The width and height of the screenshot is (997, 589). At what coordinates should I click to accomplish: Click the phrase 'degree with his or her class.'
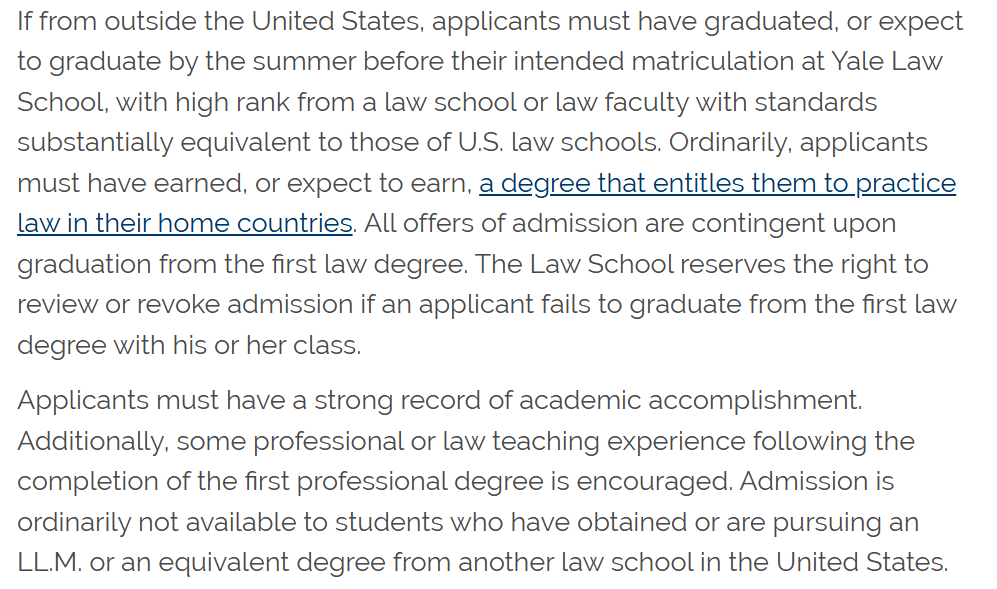pos(189,345)
